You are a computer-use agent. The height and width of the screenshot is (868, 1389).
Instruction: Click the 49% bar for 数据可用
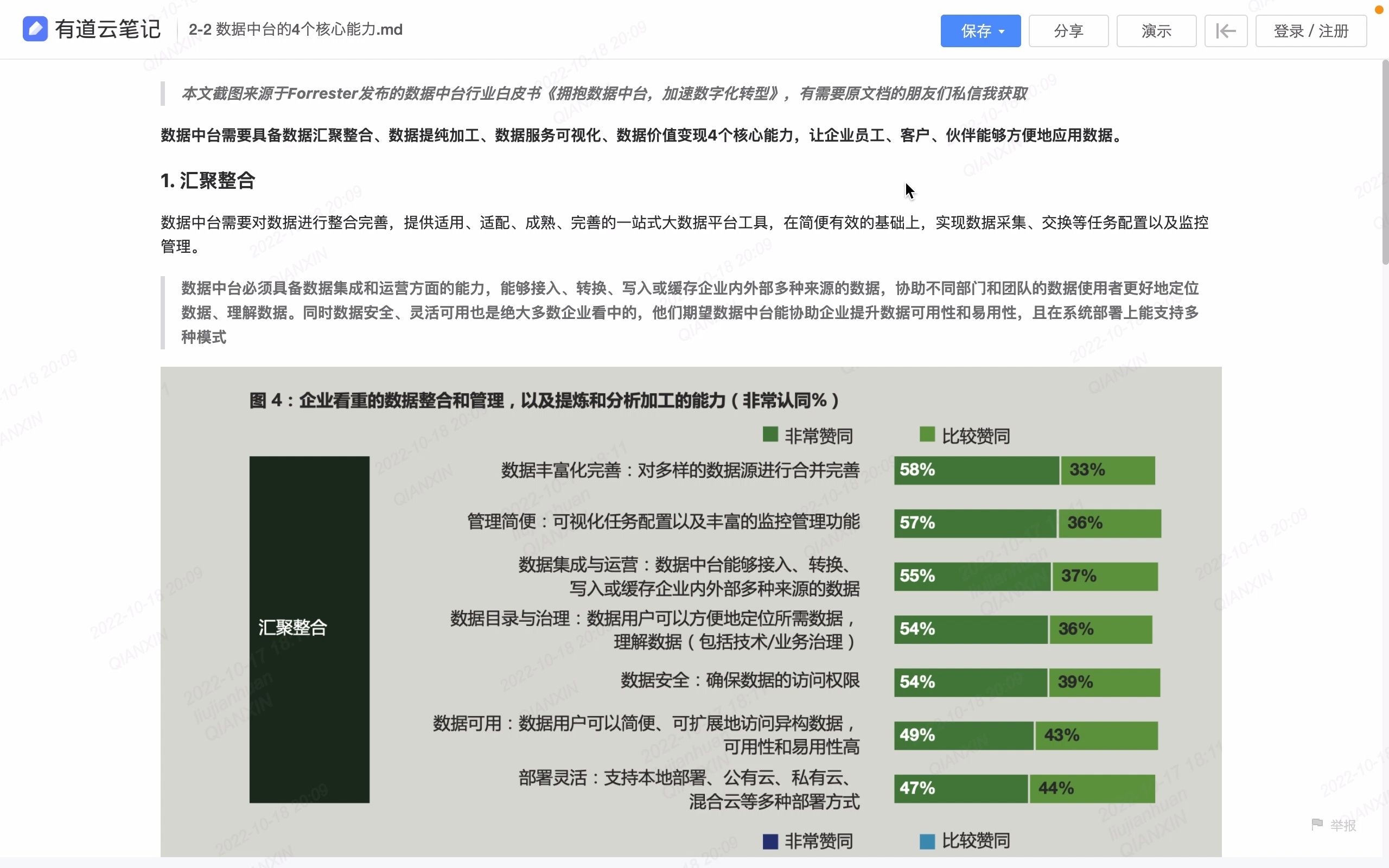(964, 736)
